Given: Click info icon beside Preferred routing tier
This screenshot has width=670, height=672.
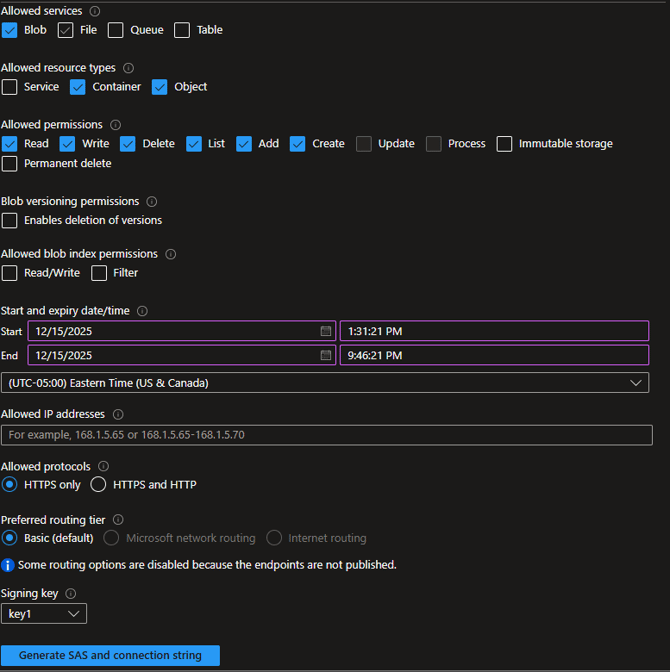Looking at the screenshot, I should [x=118, y=520].
